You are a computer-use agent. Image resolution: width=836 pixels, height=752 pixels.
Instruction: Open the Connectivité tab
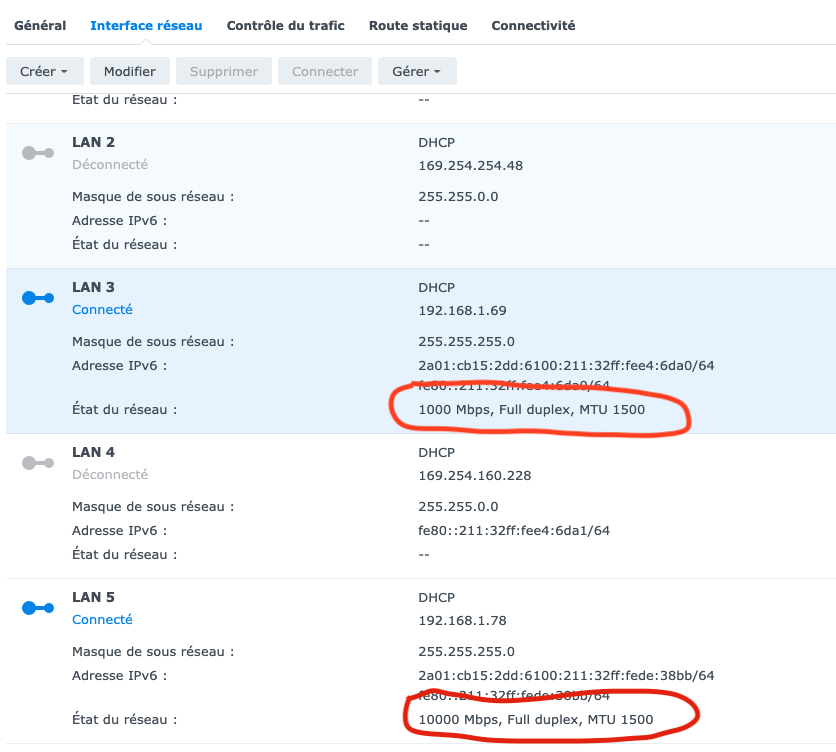(533, 25)
